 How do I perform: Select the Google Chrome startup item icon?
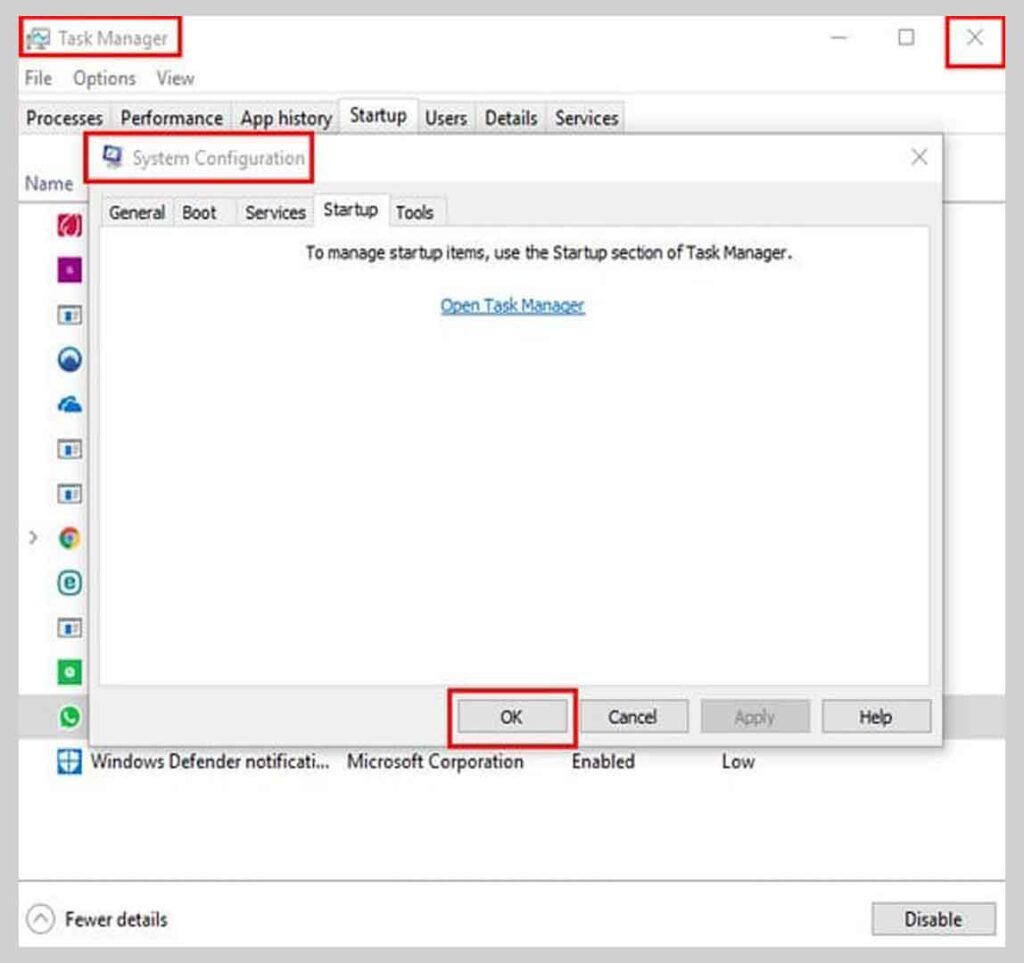68,538
